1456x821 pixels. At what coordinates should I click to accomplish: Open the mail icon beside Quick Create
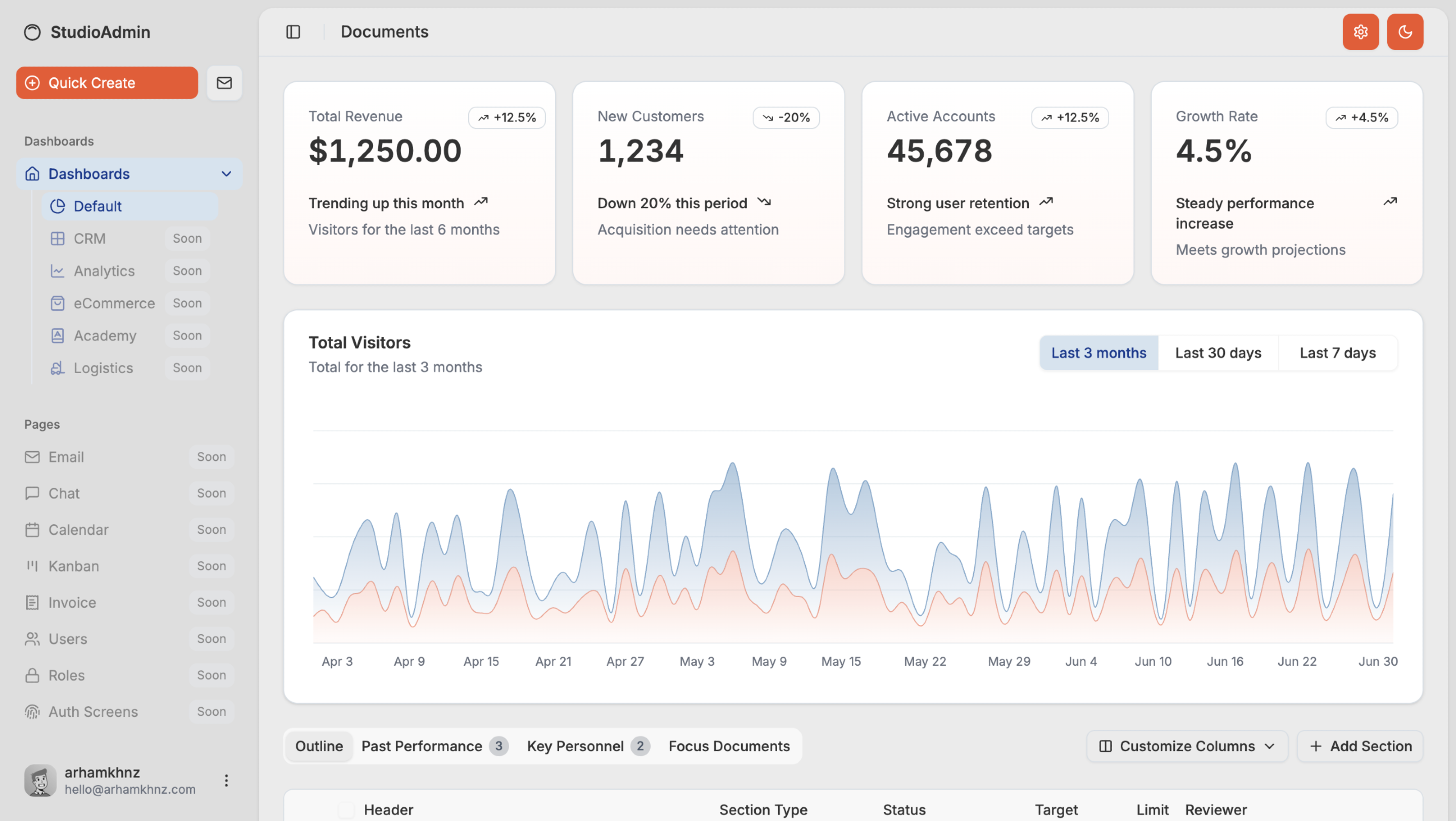tap(224, 82)
